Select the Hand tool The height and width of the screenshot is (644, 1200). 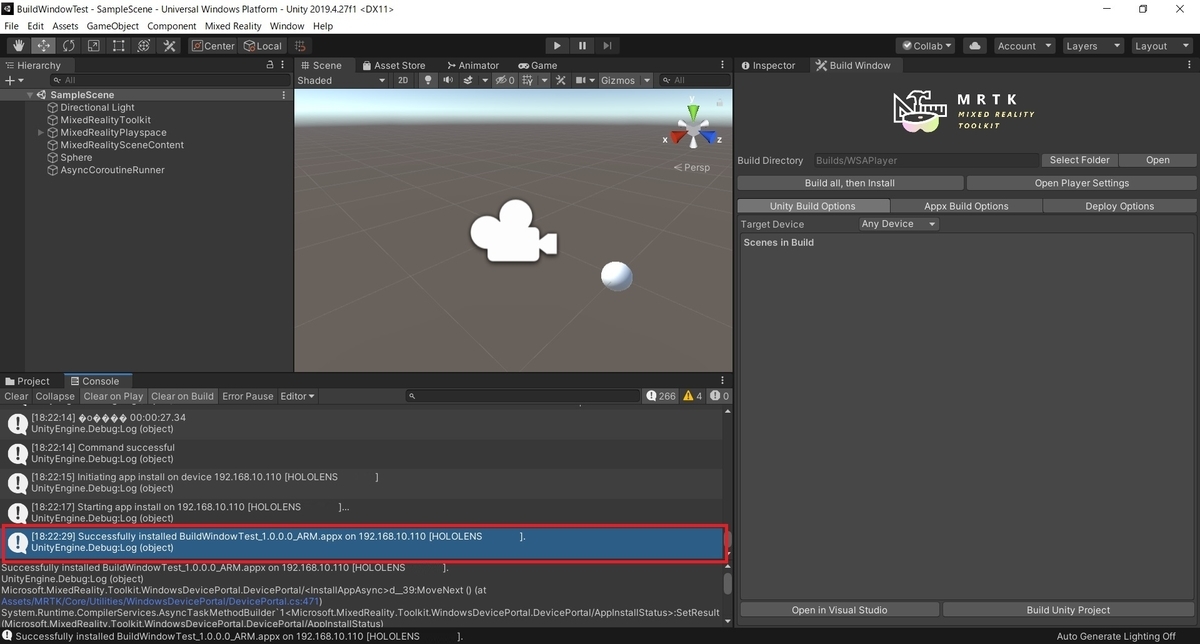pos(19,46)
